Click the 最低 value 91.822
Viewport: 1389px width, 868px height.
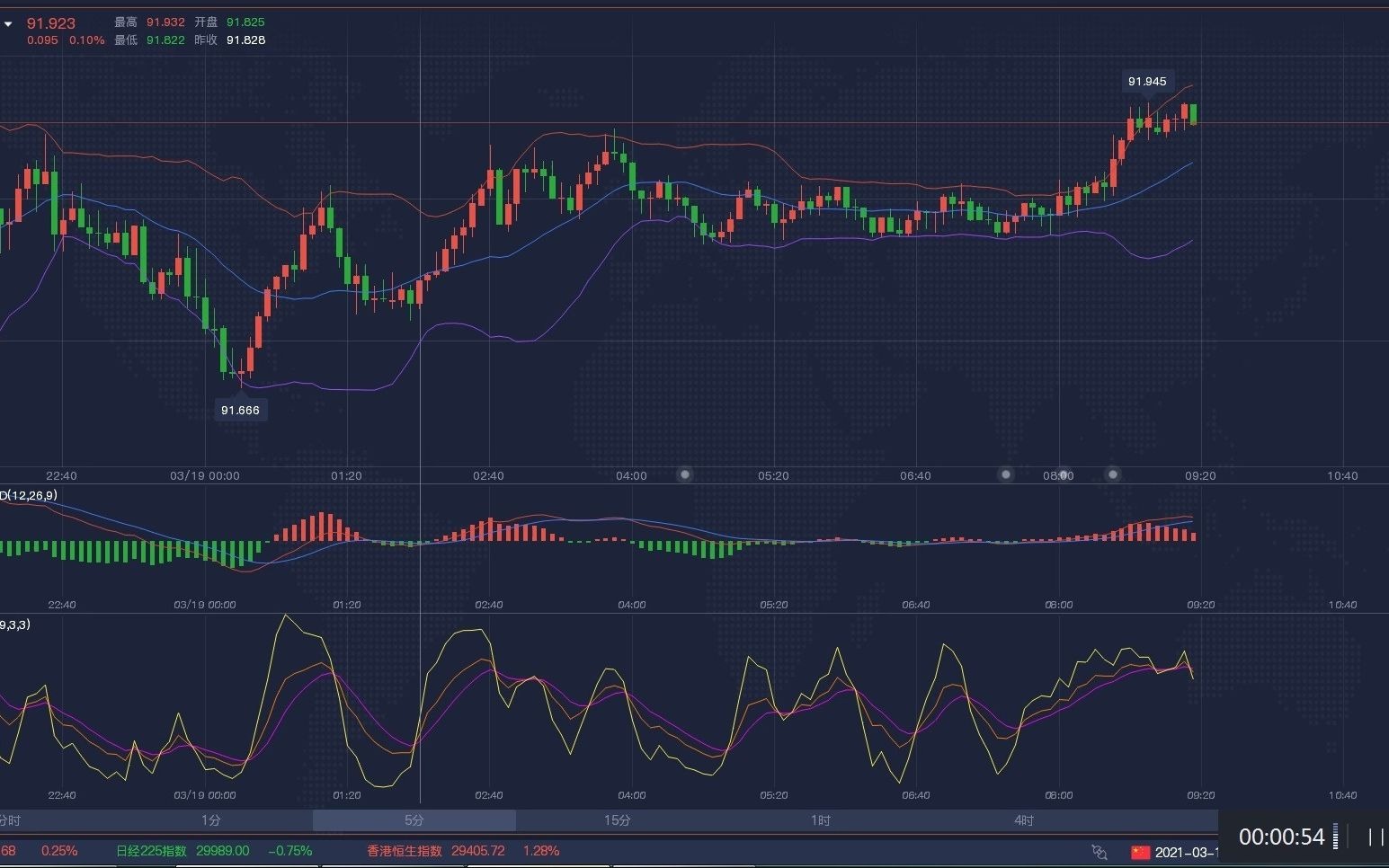[x=165, y=40]
